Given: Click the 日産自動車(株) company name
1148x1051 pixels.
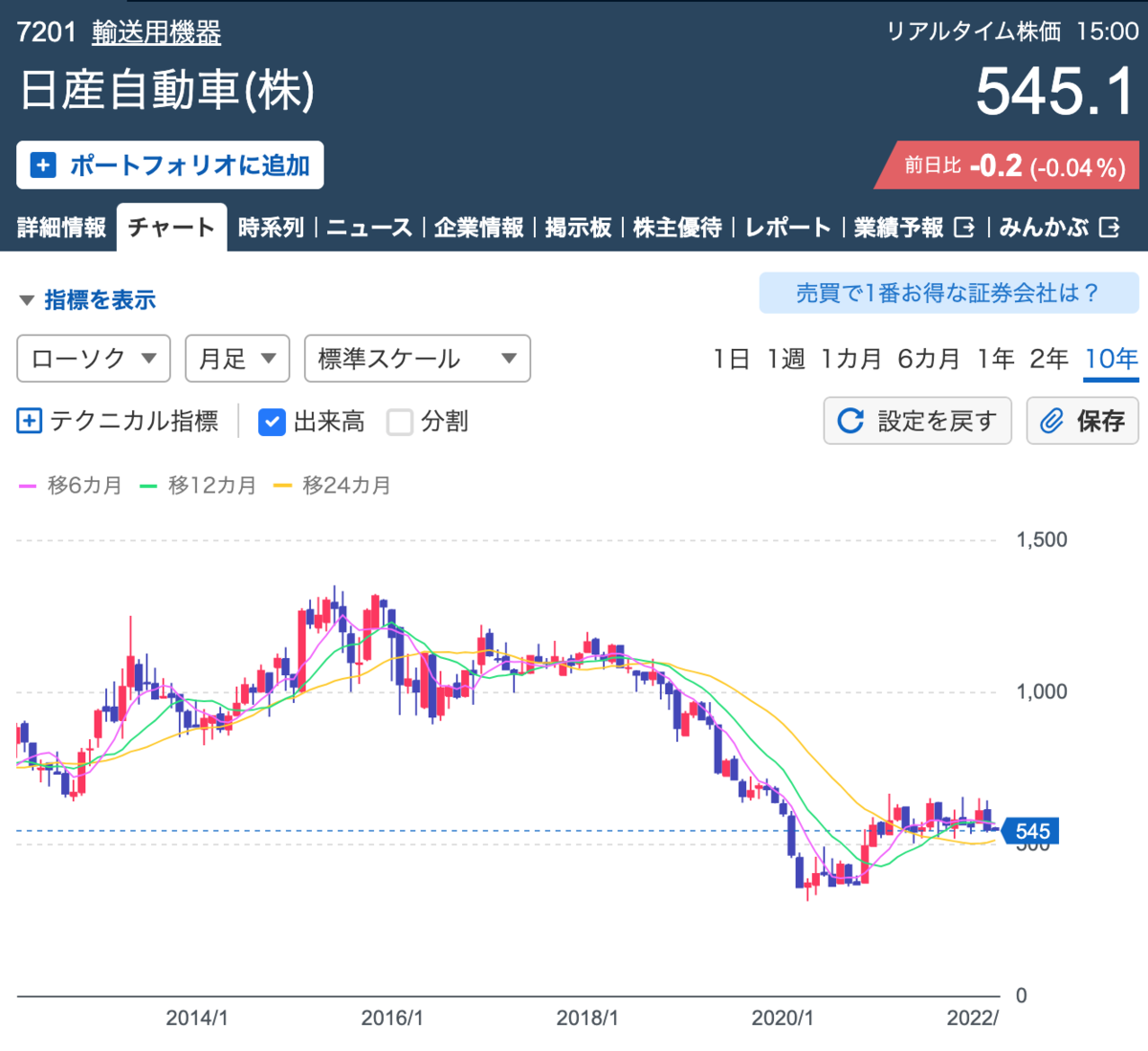Looking at the screenshot, I should point(167,90).
